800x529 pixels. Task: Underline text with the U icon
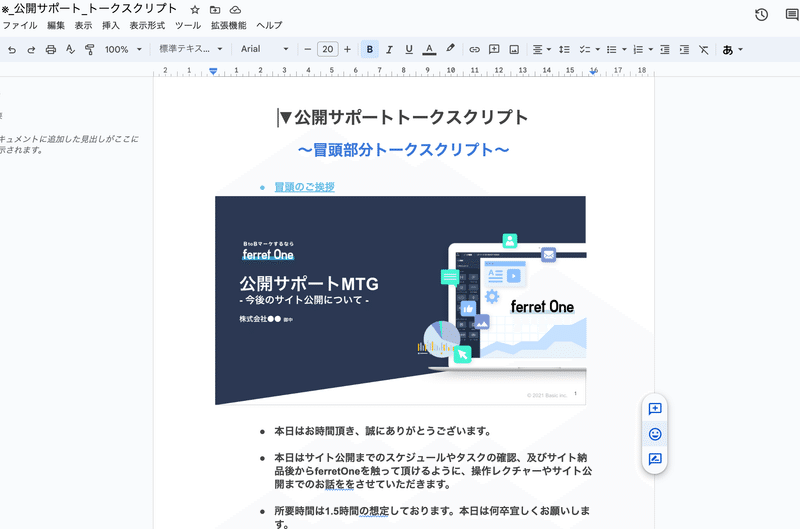(x=409, y=49)
